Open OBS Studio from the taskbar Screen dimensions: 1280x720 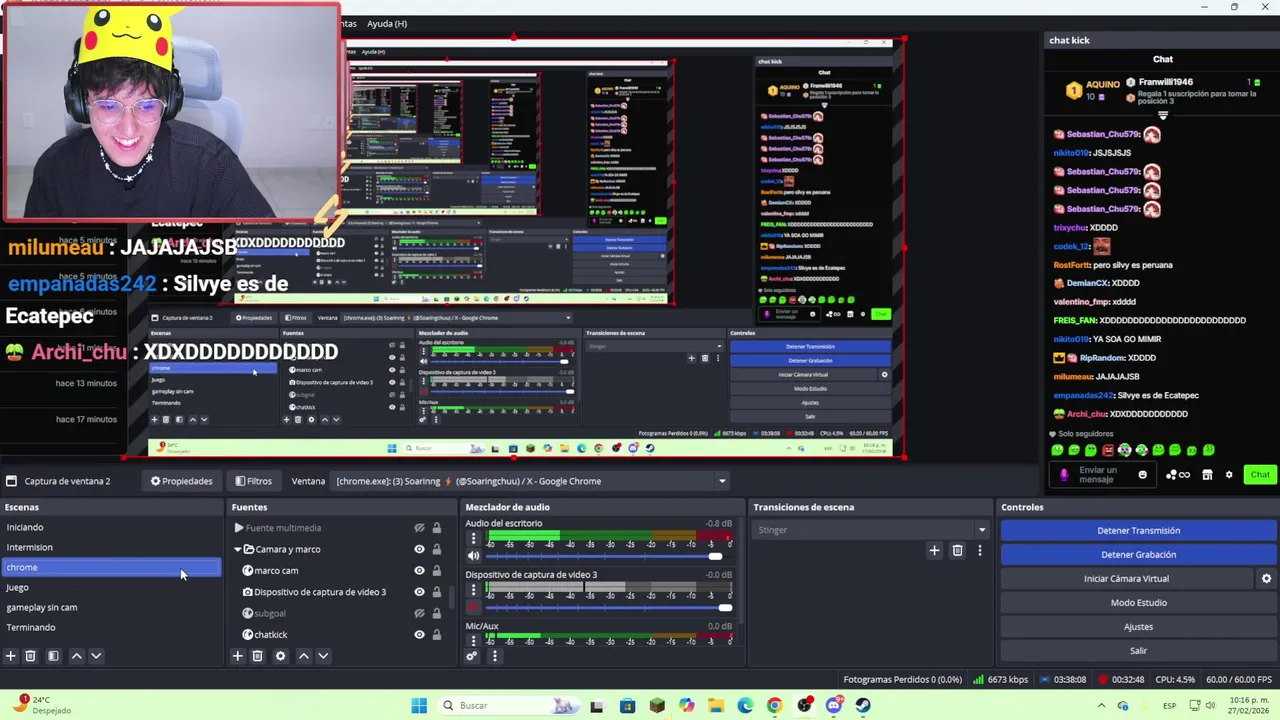[x=804, y=706]
